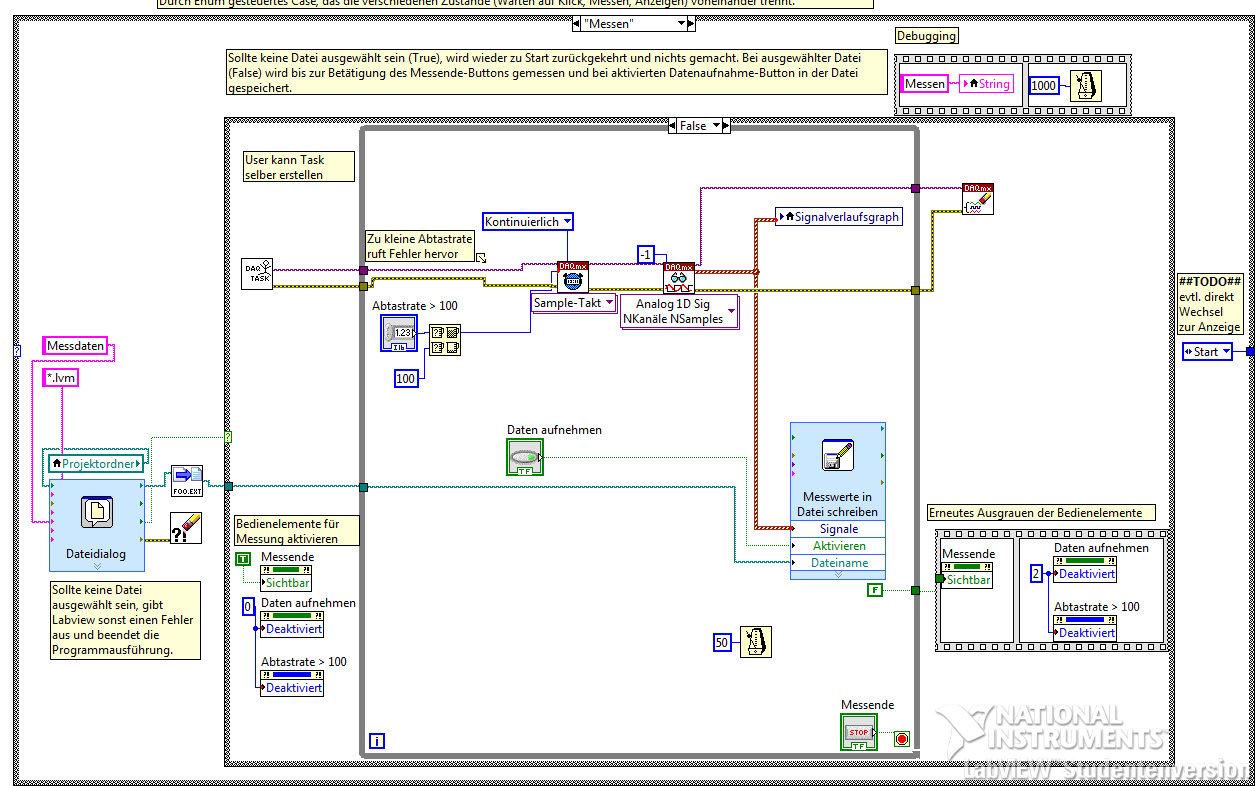Click the String local variable in Debugging
The image size is (1255, 786).
986,84
